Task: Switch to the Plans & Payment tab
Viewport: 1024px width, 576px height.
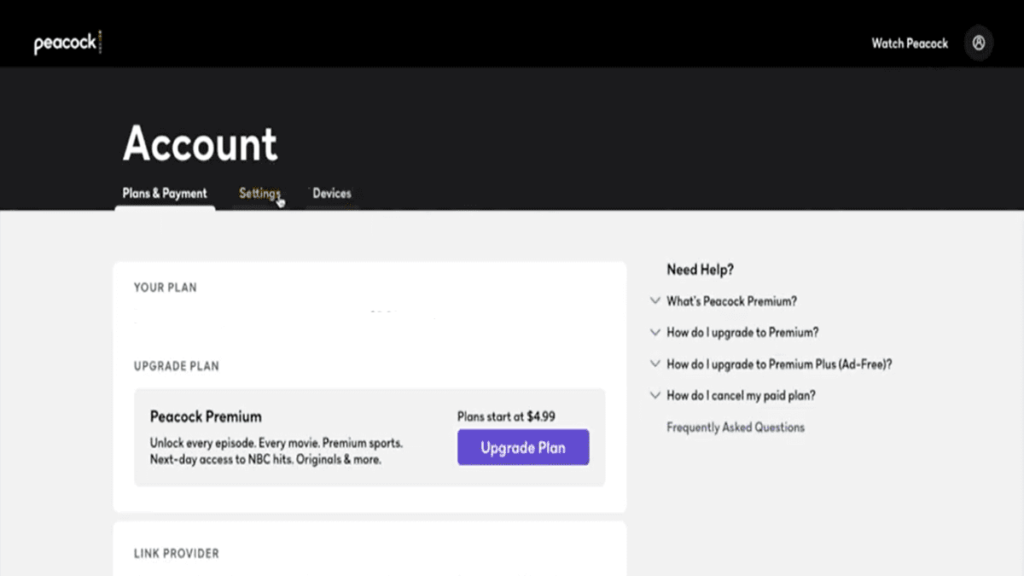Action: tap(164, 193)
